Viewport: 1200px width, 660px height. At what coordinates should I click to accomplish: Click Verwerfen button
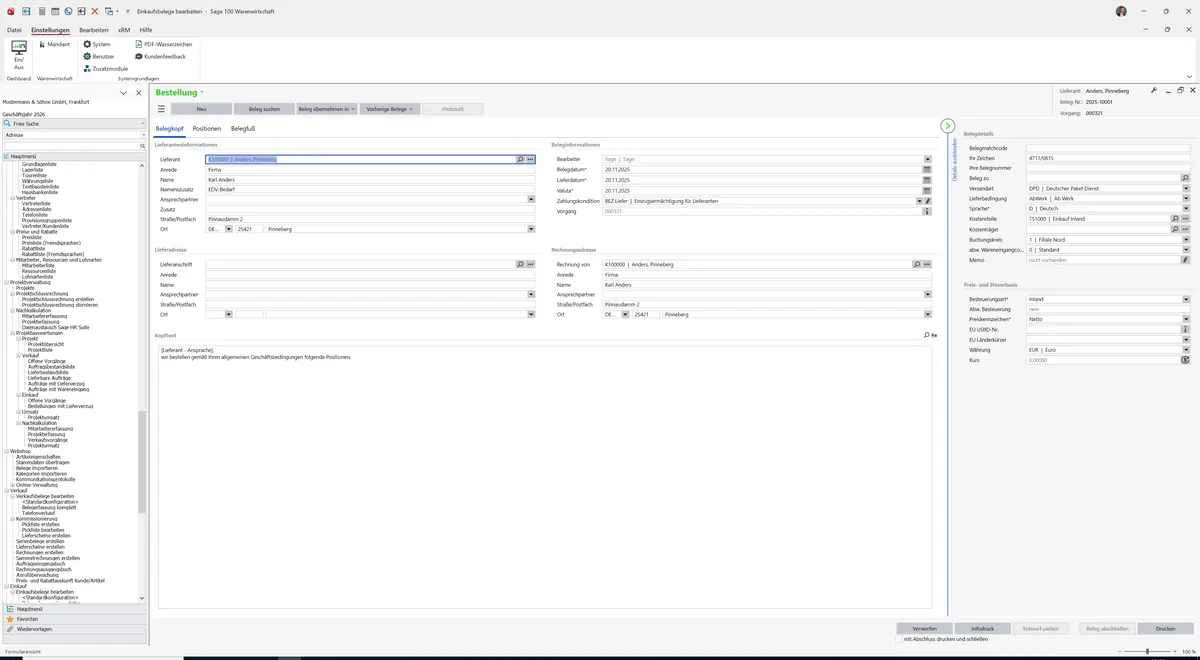click(x=925, y=628)
